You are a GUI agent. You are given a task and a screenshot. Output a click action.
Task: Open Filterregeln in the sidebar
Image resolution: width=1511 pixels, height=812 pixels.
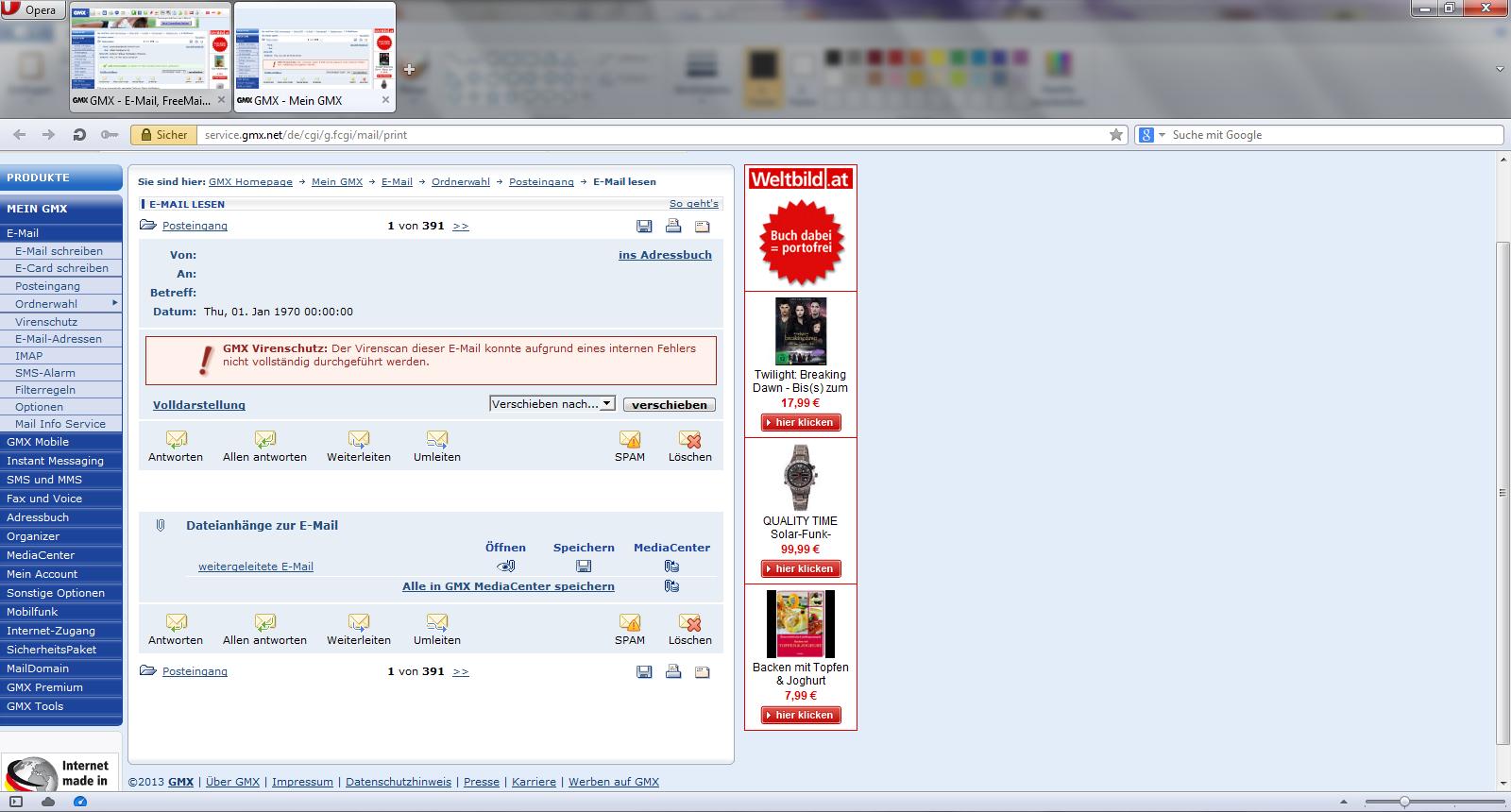45,390
